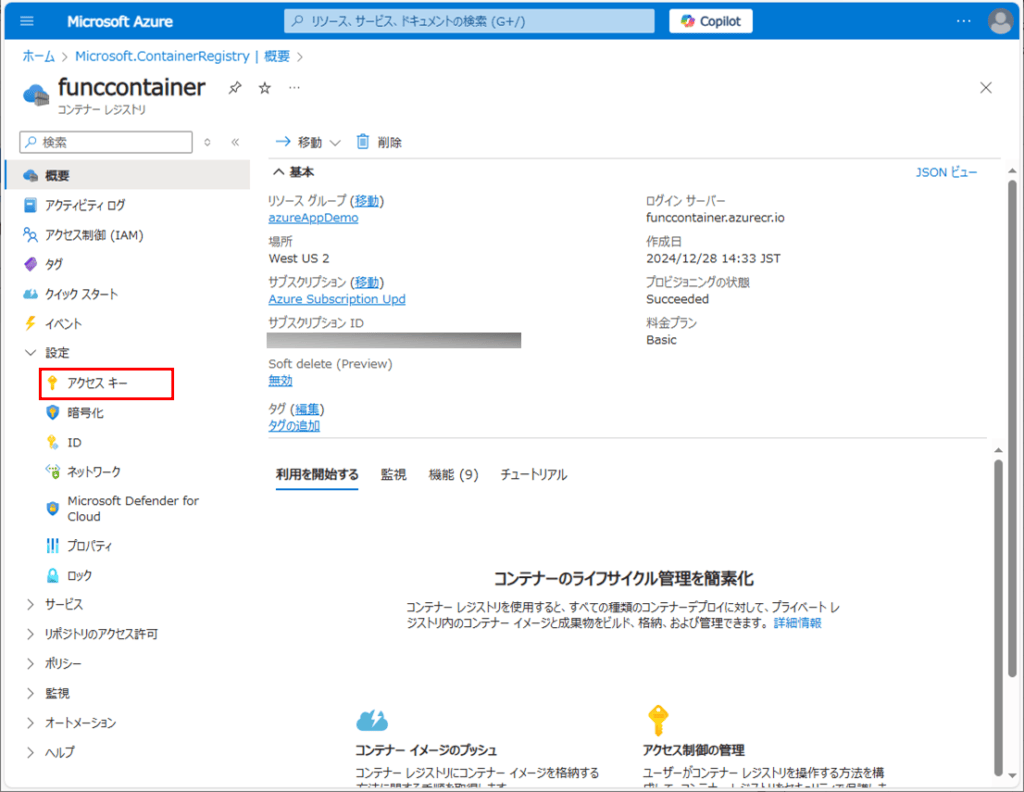Open Copilot from the top bar
Image resolution: width=1024 pixels, height=792 pixels.
(710, 20)
